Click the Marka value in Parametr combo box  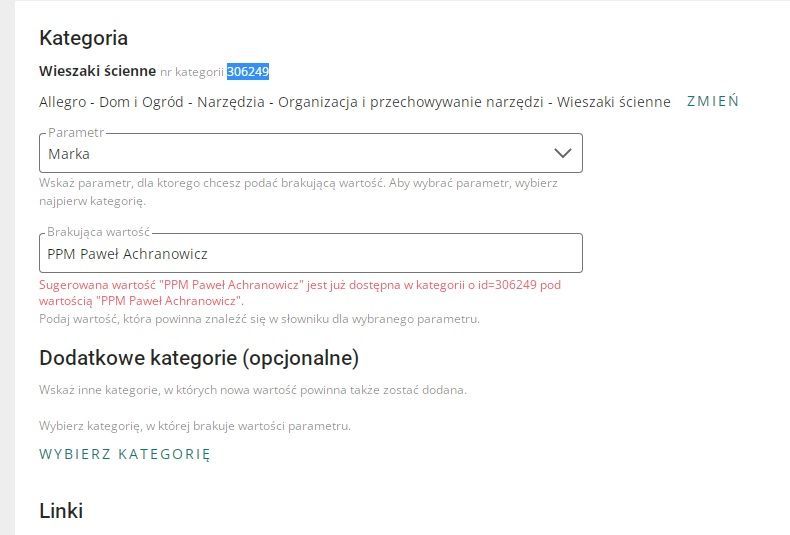point(69,154)
